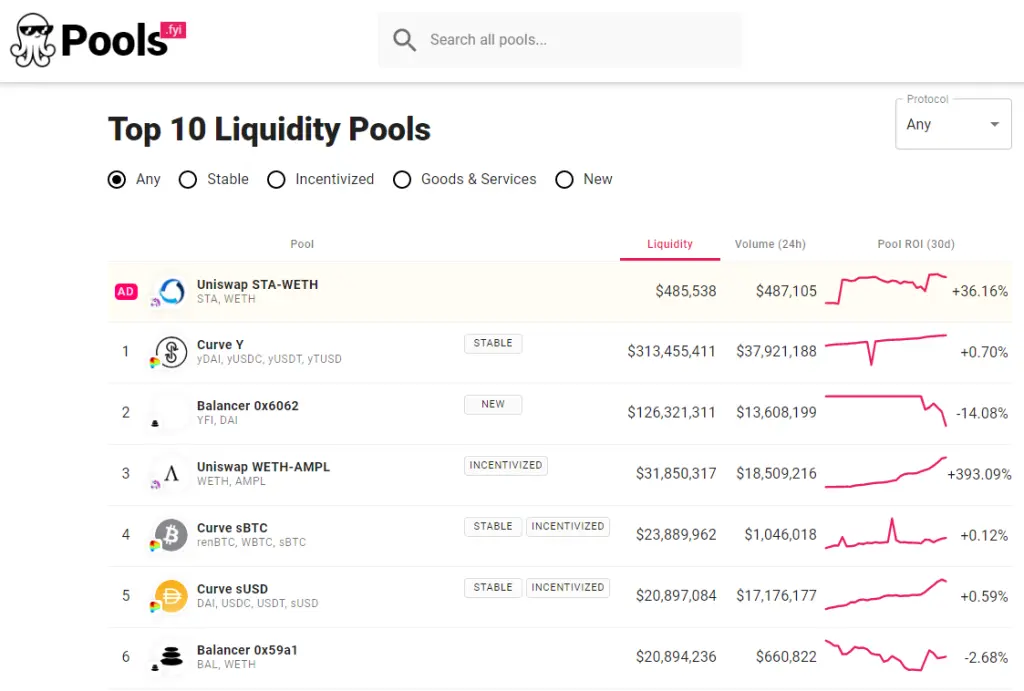Click the ROI sparkline for Curve Y

[x=886, y=349]
